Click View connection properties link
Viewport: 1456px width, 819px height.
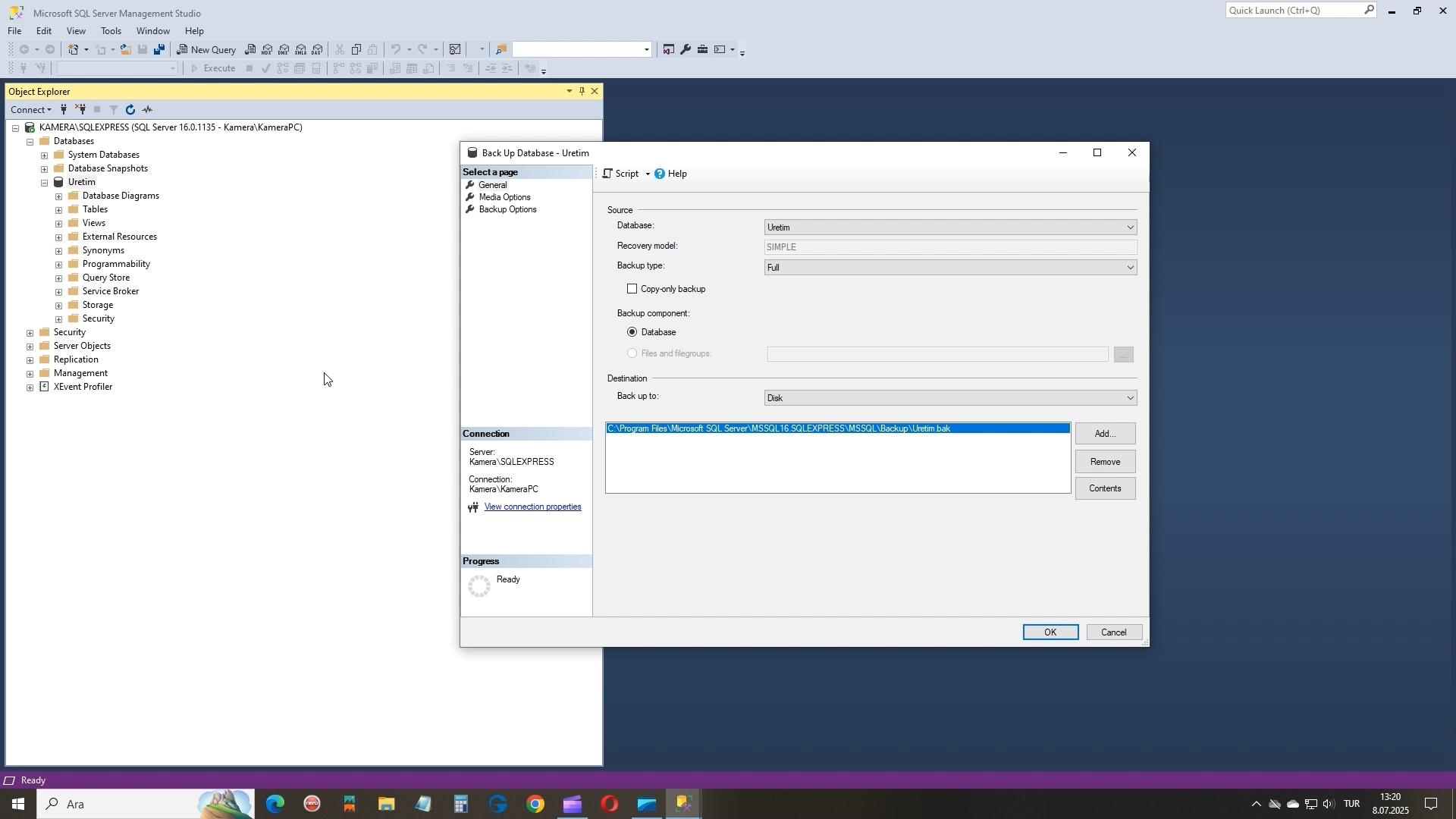click(x=532, y=507)
